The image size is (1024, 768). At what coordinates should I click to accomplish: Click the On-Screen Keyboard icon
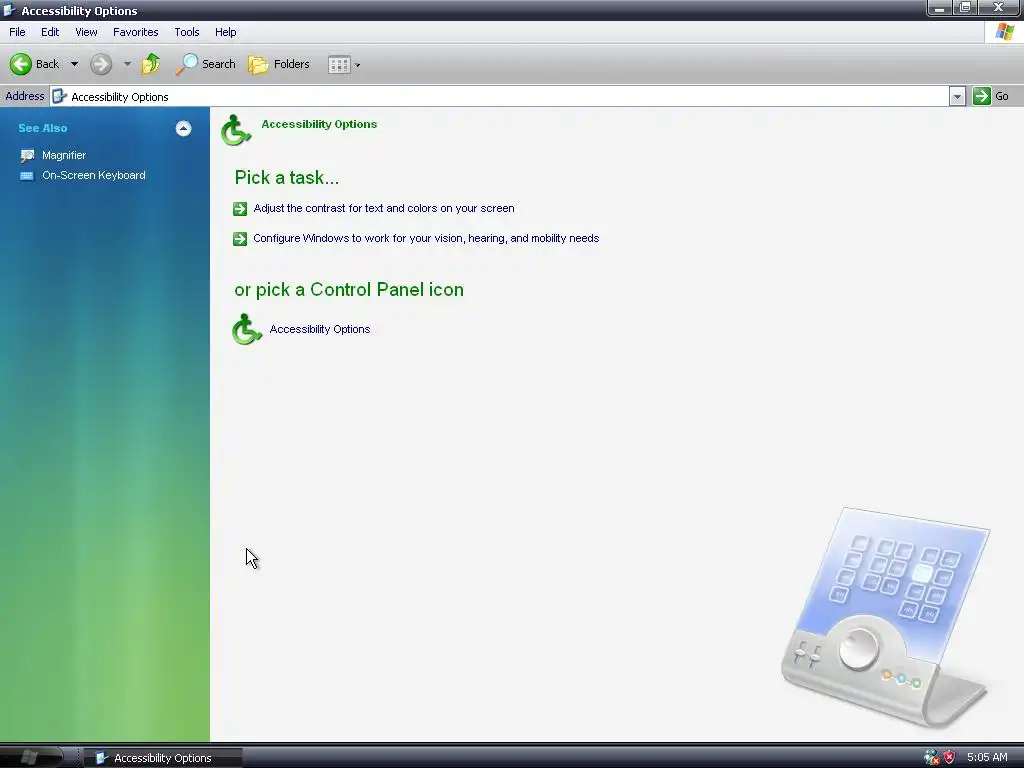pos(27,176)
